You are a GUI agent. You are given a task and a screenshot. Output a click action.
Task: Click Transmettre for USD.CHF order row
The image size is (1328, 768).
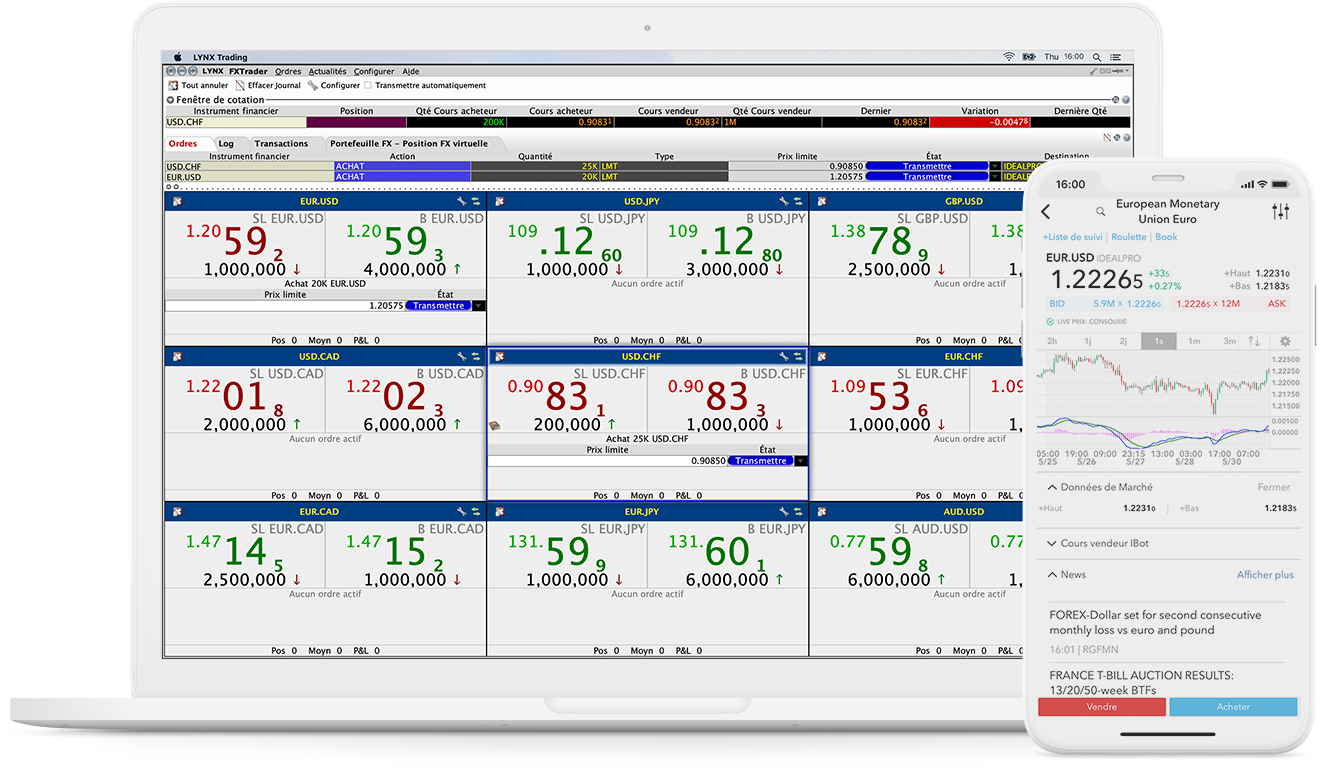(x=927, y=166)
